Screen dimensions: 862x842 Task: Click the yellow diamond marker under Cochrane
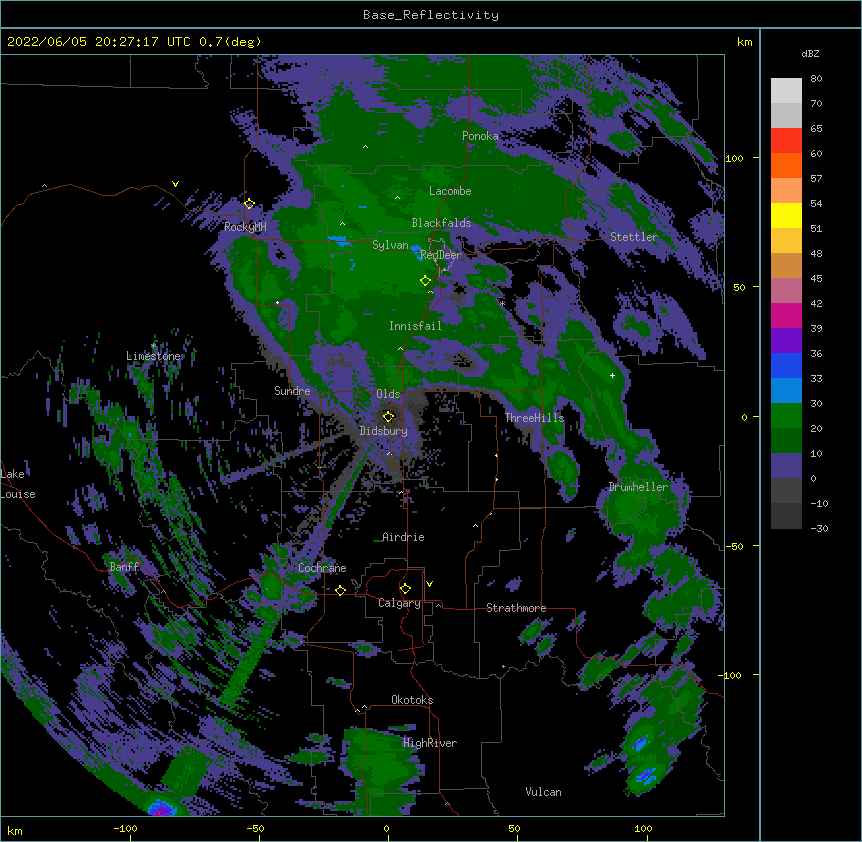(340, 590)
